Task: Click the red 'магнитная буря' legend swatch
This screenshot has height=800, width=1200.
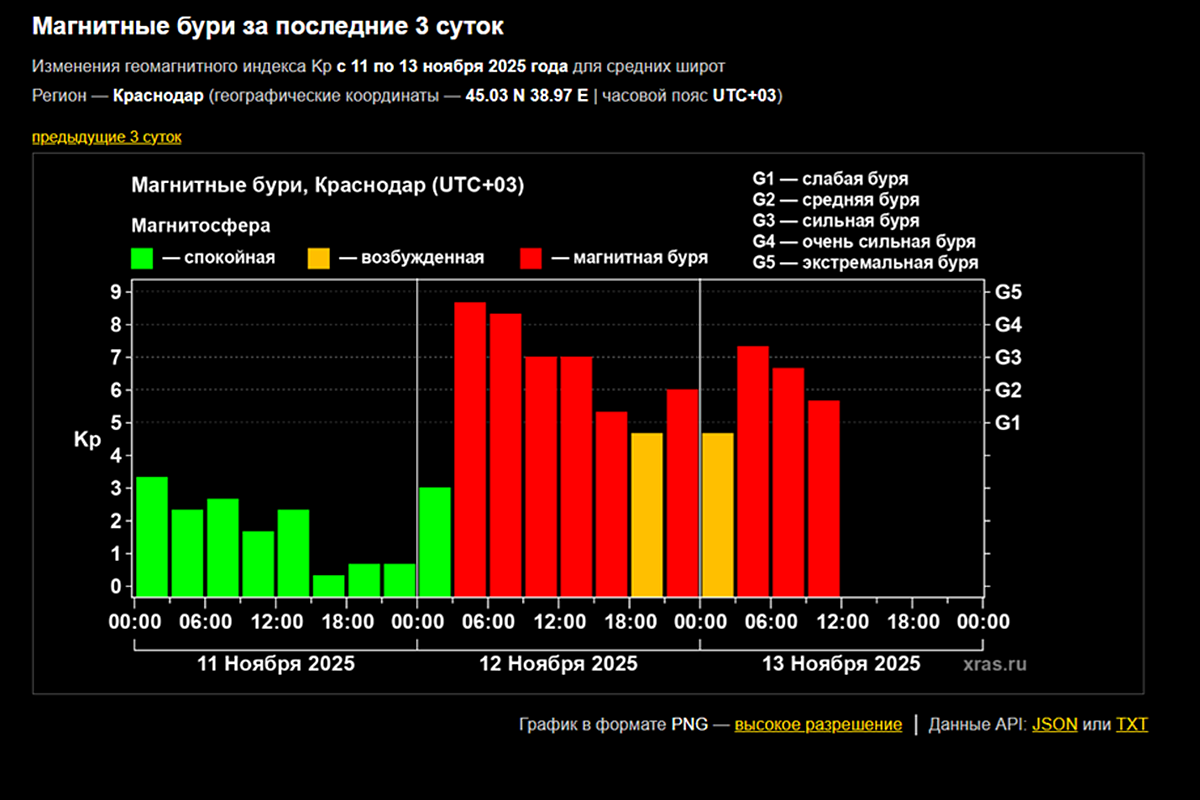Action: coord(532,258)
